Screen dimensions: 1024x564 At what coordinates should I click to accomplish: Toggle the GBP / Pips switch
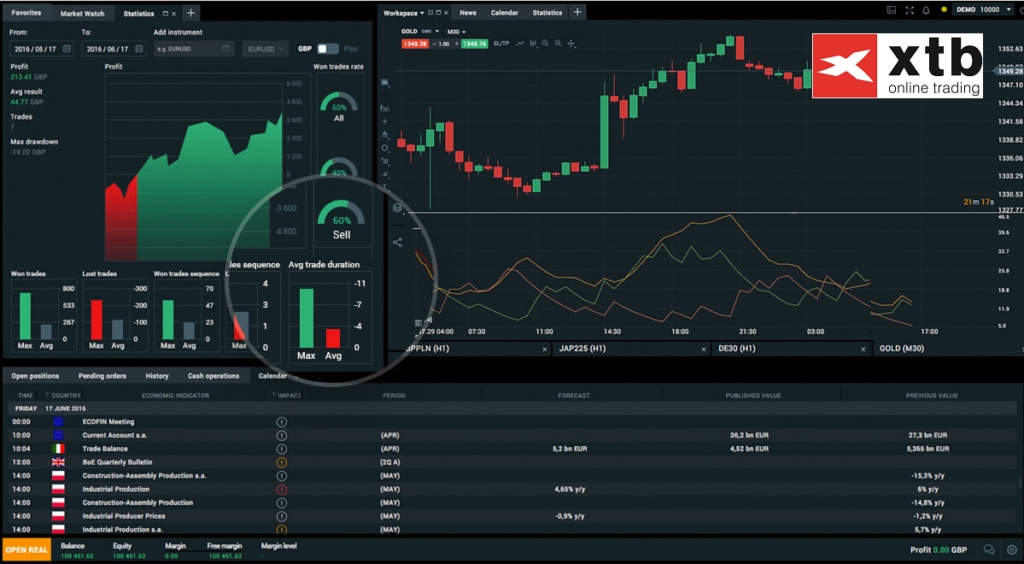click(328, 48)
